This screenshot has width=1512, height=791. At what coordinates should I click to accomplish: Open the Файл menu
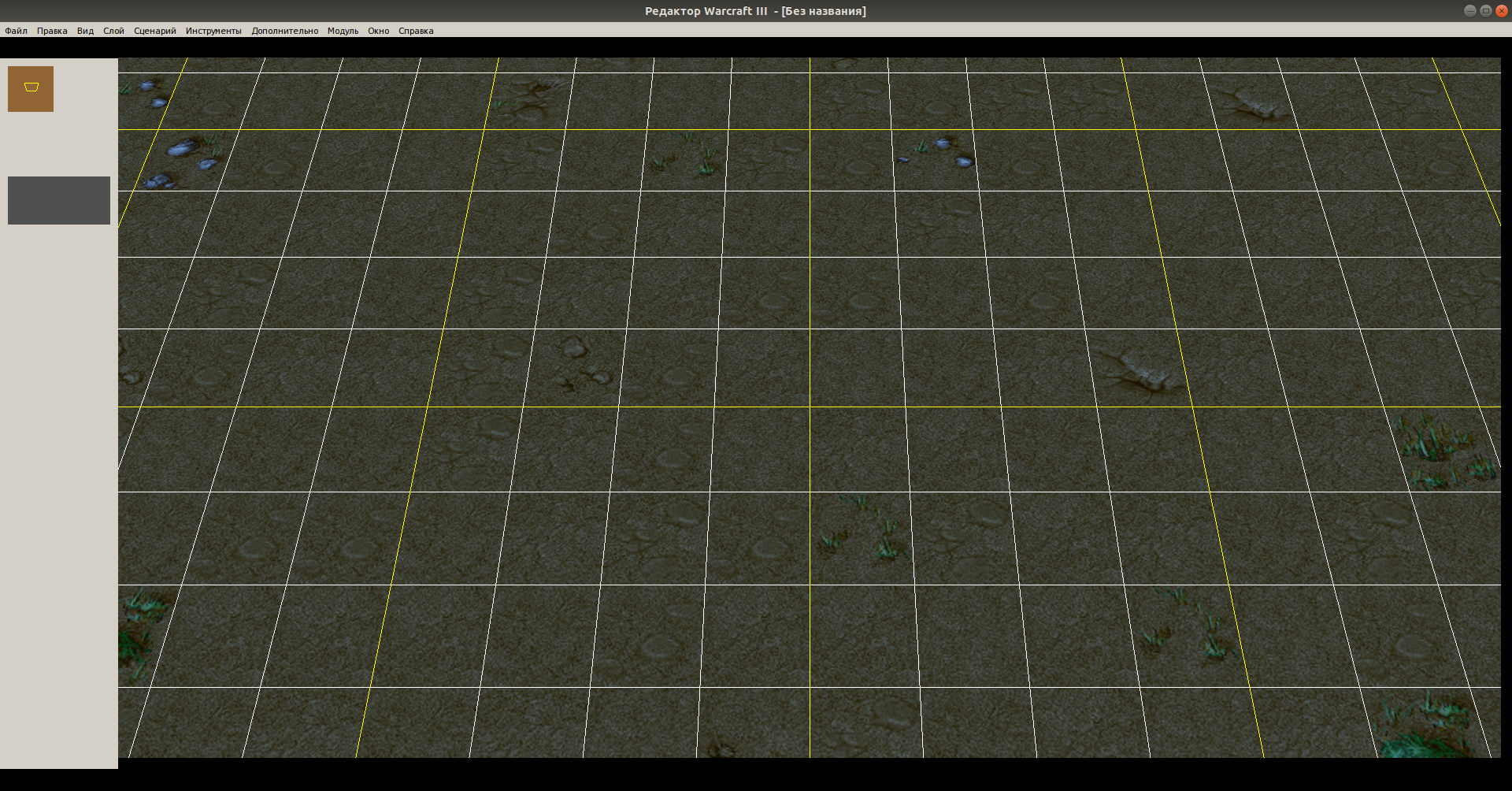click(16, 31)
